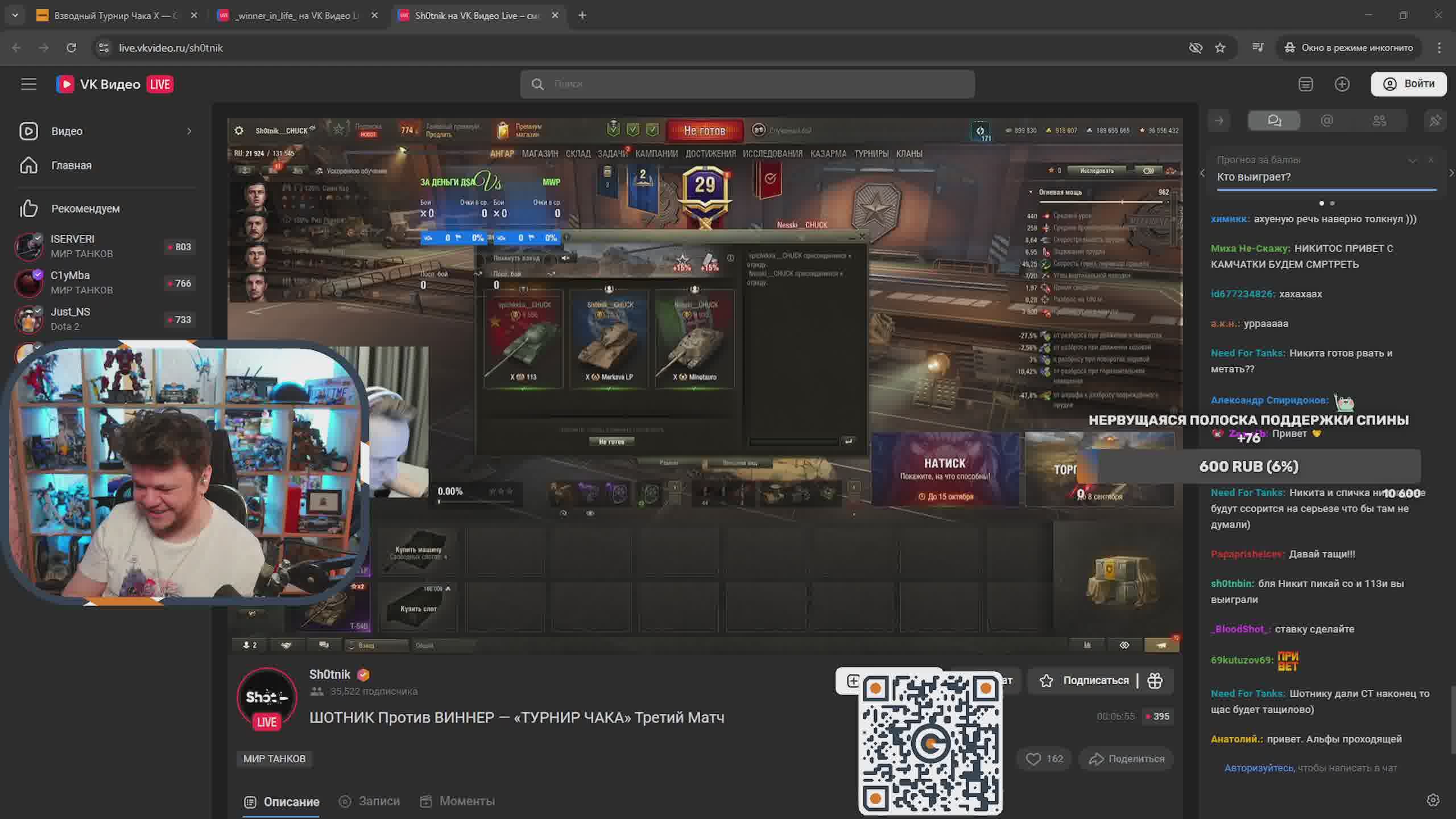
Task: Go to Главная in the sidebar
Action: coord(71,166)
